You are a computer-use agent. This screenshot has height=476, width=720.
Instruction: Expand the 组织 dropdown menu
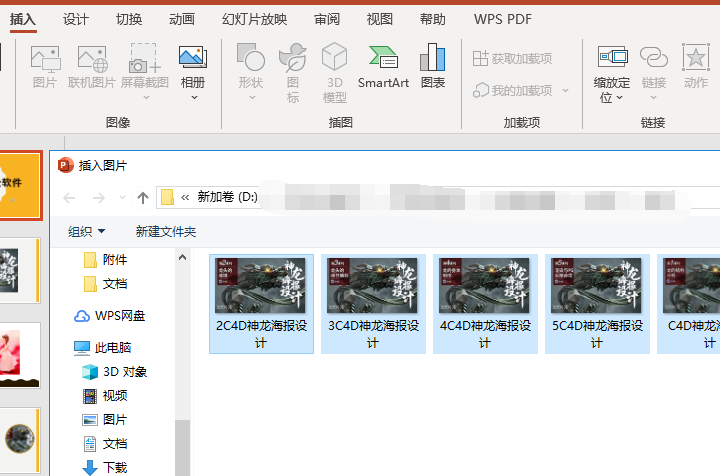point(86,232)
